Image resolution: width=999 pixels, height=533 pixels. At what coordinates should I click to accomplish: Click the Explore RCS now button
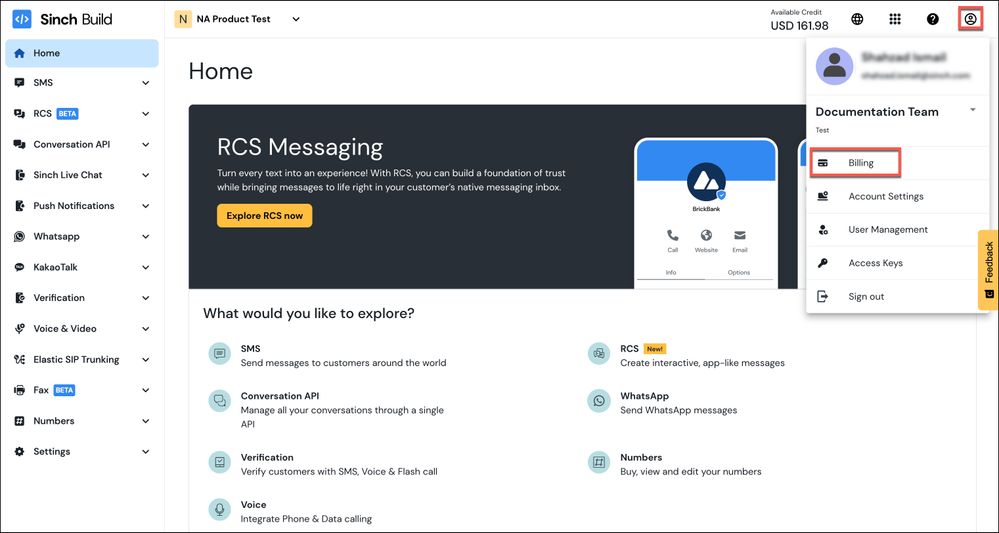coord(264,215)
